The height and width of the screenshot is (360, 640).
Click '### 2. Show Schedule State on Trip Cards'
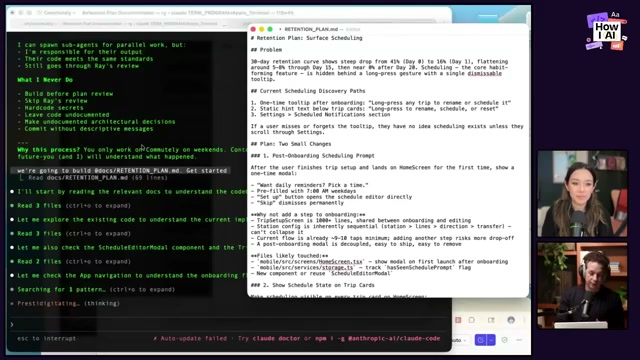(313, 285)
